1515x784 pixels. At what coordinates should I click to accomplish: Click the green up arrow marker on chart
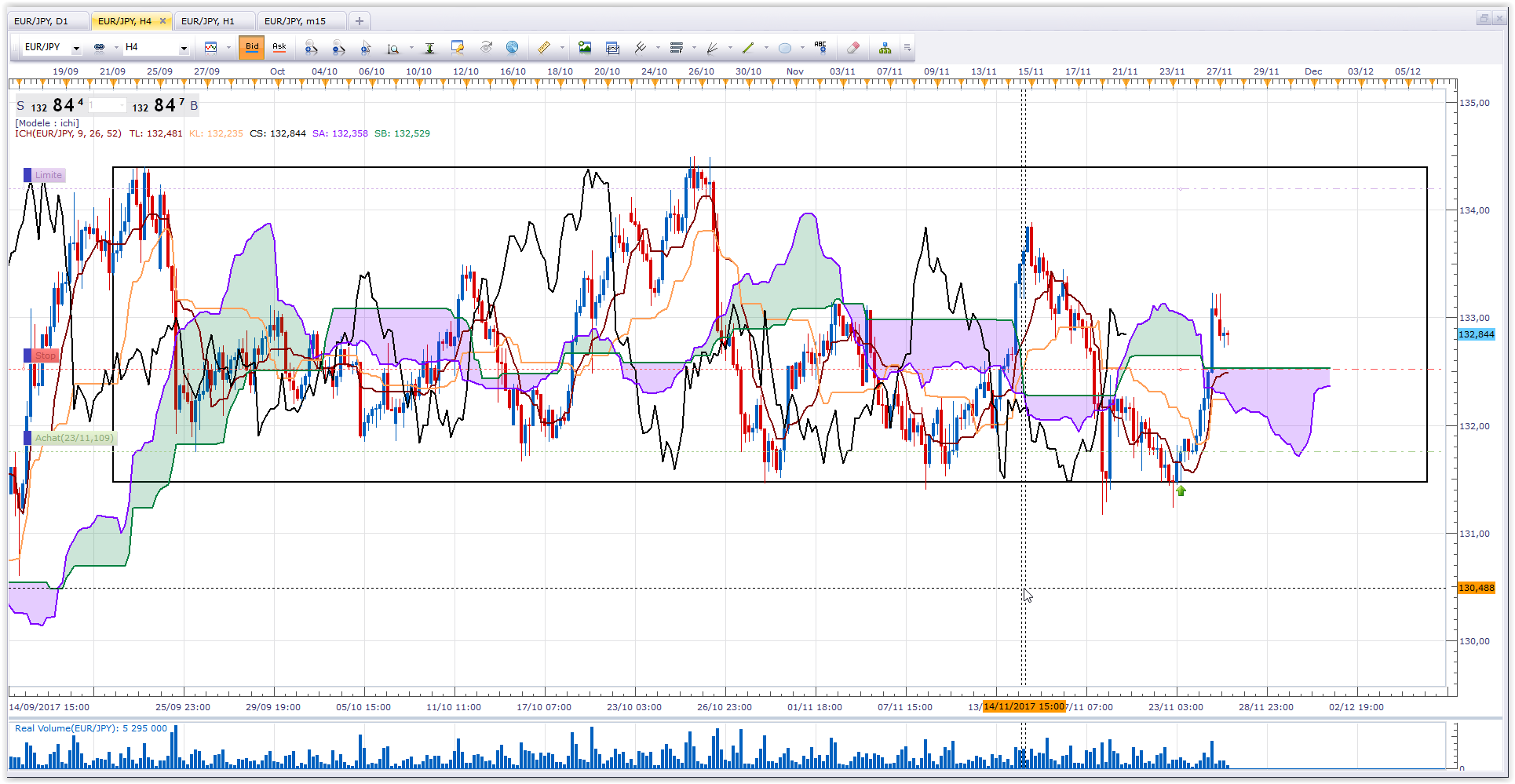pos(1181,490)
